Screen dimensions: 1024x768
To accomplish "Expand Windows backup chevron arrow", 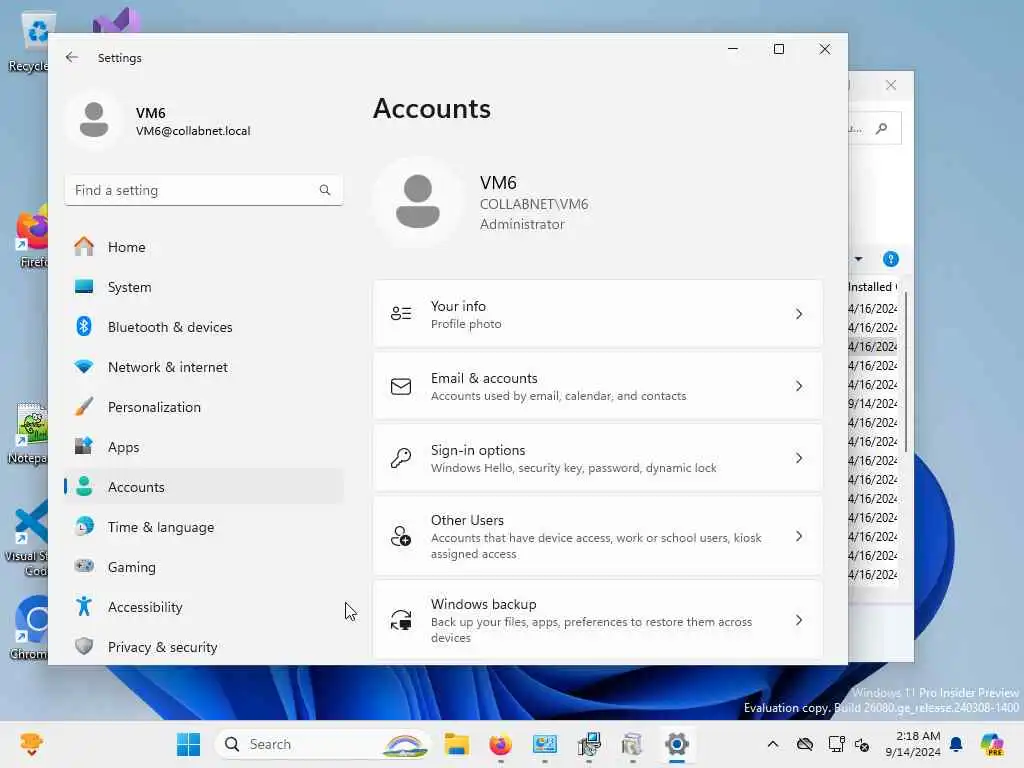I will pos(799,620).
